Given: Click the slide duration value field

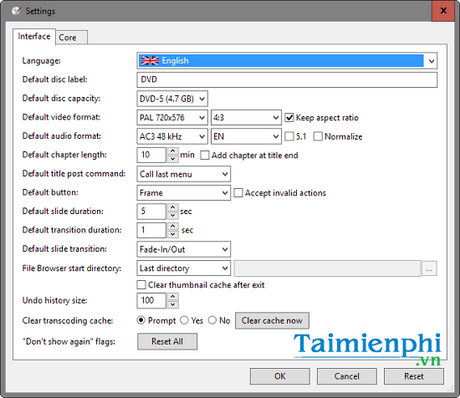Looking at the screenshot, I should 151,211.
